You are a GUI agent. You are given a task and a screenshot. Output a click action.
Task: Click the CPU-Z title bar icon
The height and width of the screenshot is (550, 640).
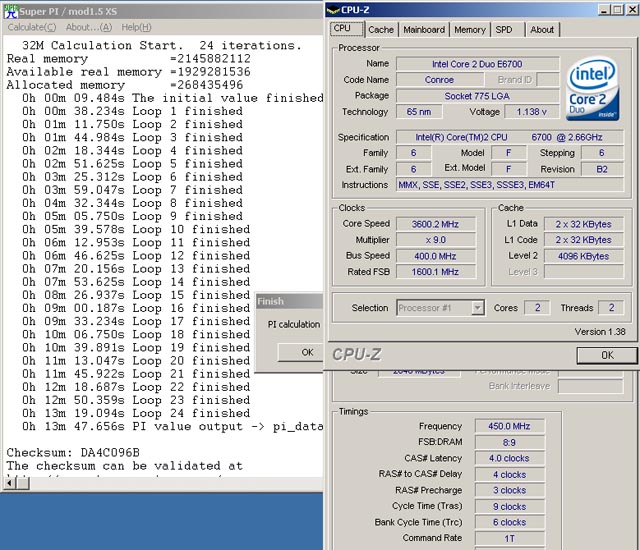pos(333,10)
